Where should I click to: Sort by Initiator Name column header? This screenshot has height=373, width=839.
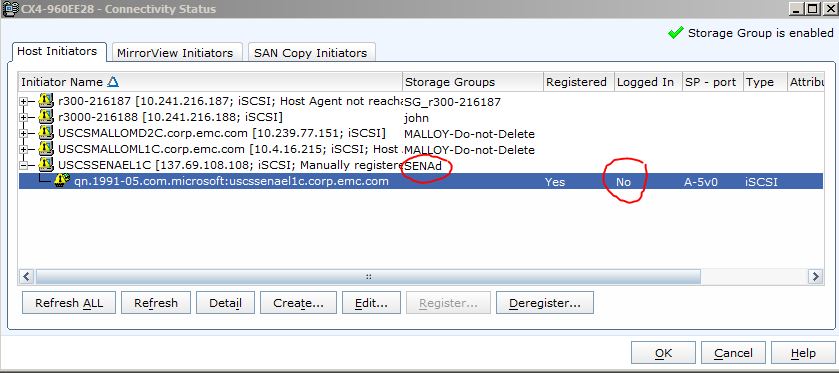pyautogui.click(x=210, y=82)
